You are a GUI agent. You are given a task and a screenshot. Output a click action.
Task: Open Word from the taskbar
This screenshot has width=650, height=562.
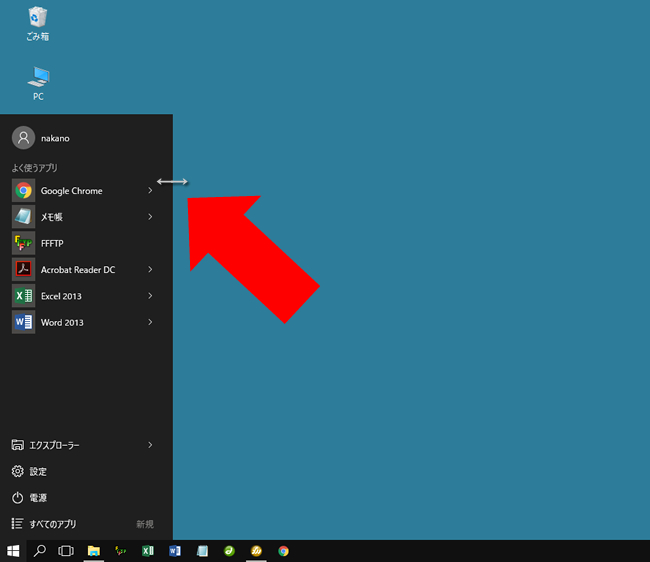click(x=175, y=551)
